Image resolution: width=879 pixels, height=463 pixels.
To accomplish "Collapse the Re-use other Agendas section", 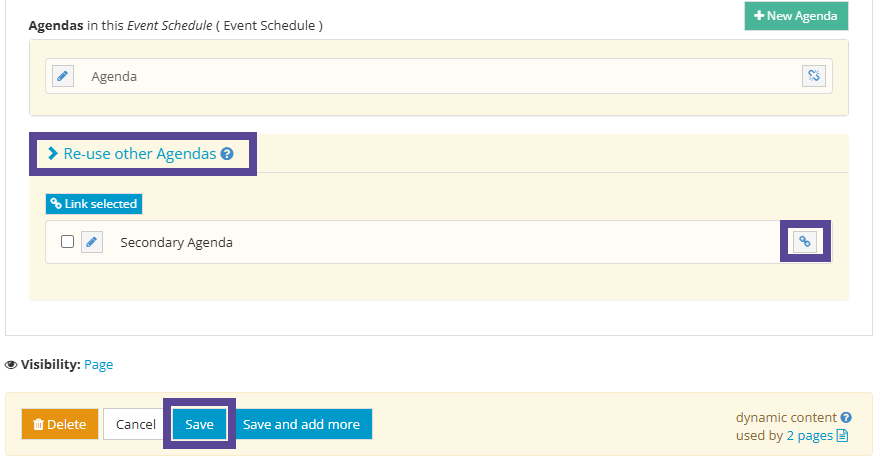I will (x=53, y=154).
